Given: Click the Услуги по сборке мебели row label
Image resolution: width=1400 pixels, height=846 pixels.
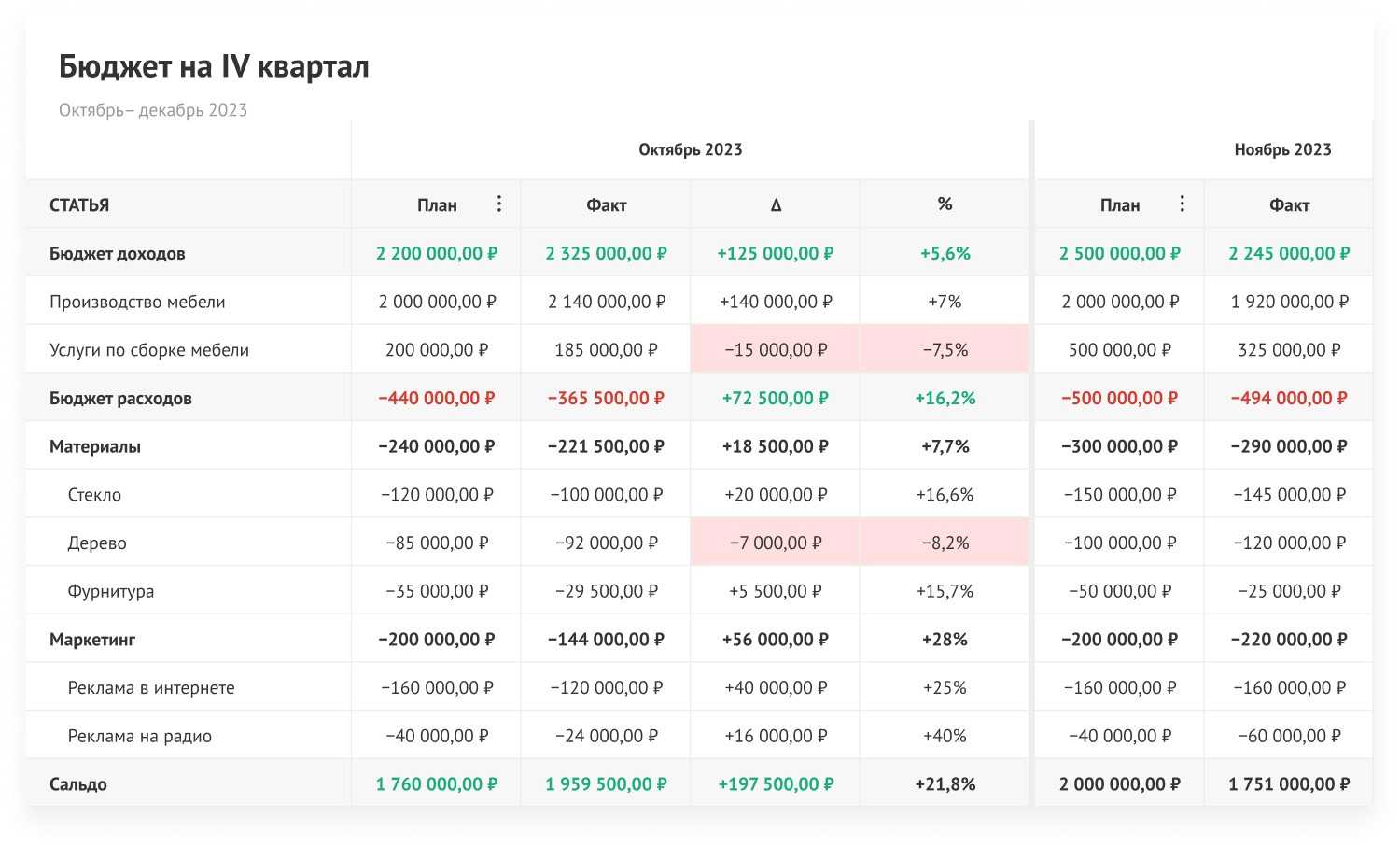Looking at the screenshot, I should tap(149, 350).
